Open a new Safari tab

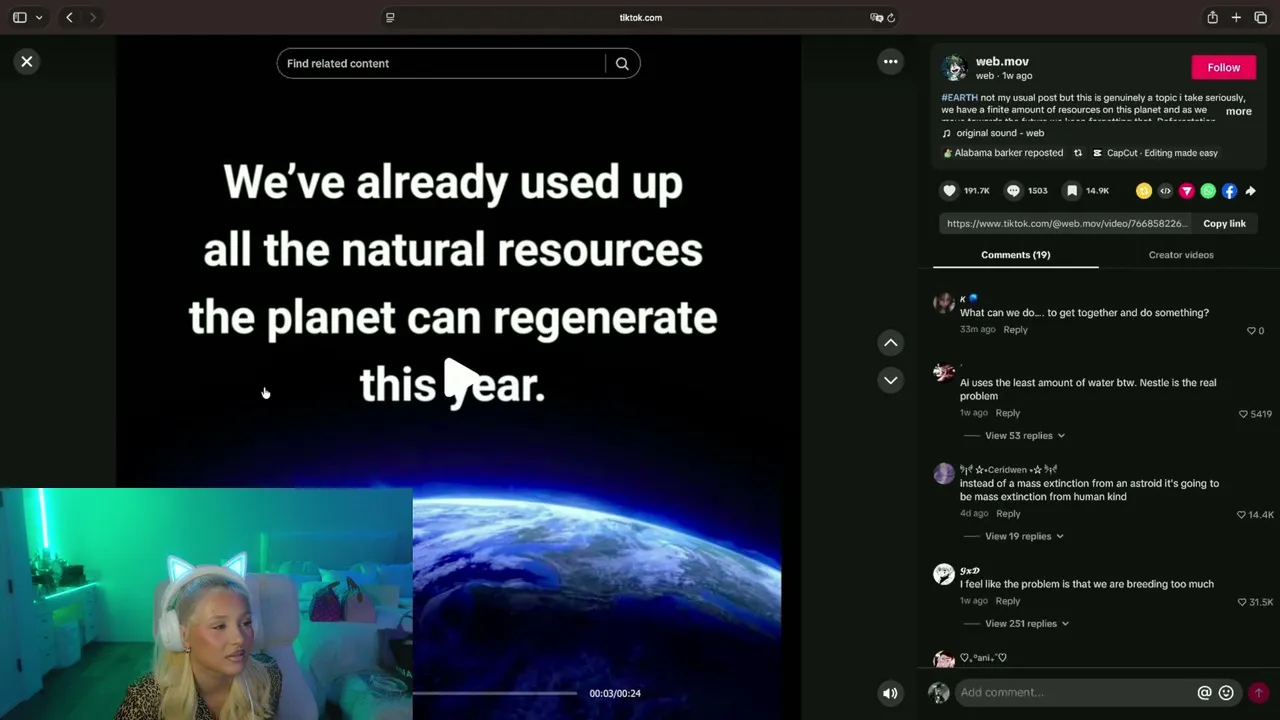pos(1236,18)
